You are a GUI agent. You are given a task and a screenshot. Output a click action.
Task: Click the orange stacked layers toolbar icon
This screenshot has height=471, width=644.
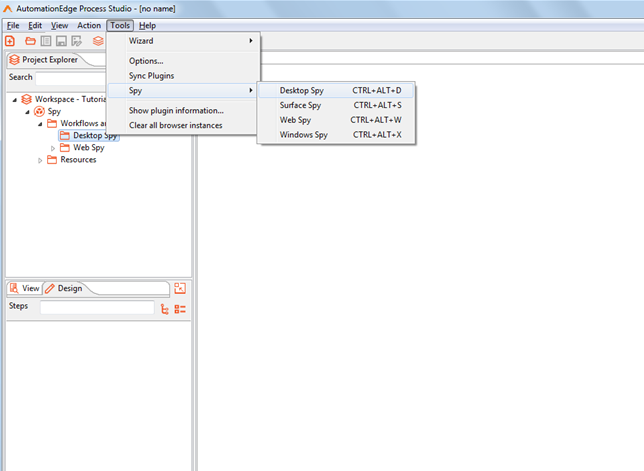point(98,41)
